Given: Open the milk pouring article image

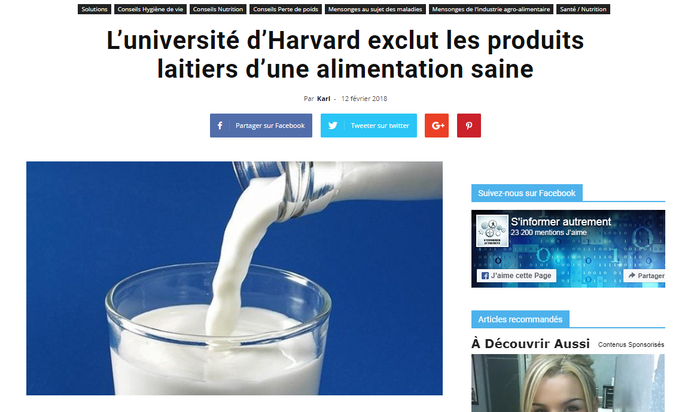Looking at the screenshot, I should tap(234, 278).
